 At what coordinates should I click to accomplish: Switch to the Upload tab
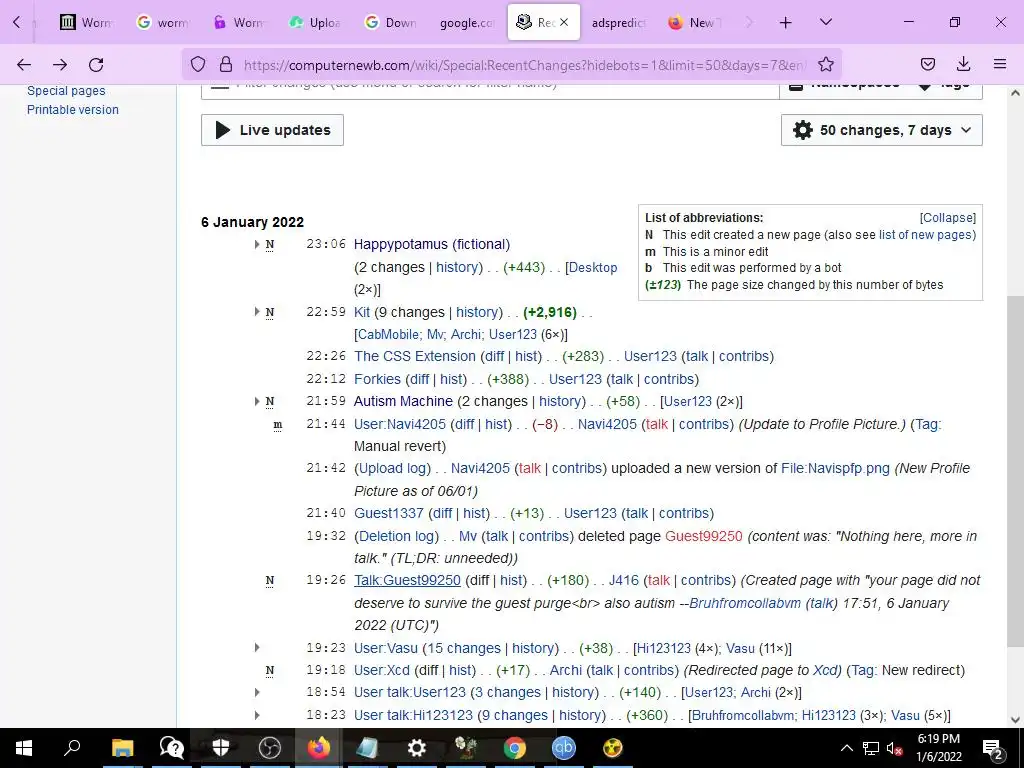[316, 23]
